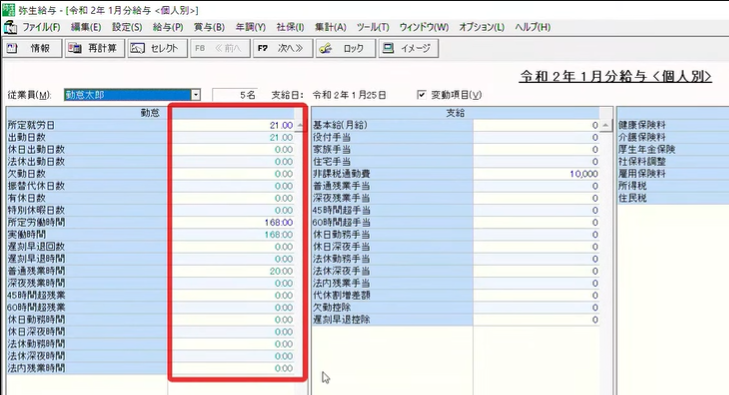Open the 給与(P) menu

168,27
